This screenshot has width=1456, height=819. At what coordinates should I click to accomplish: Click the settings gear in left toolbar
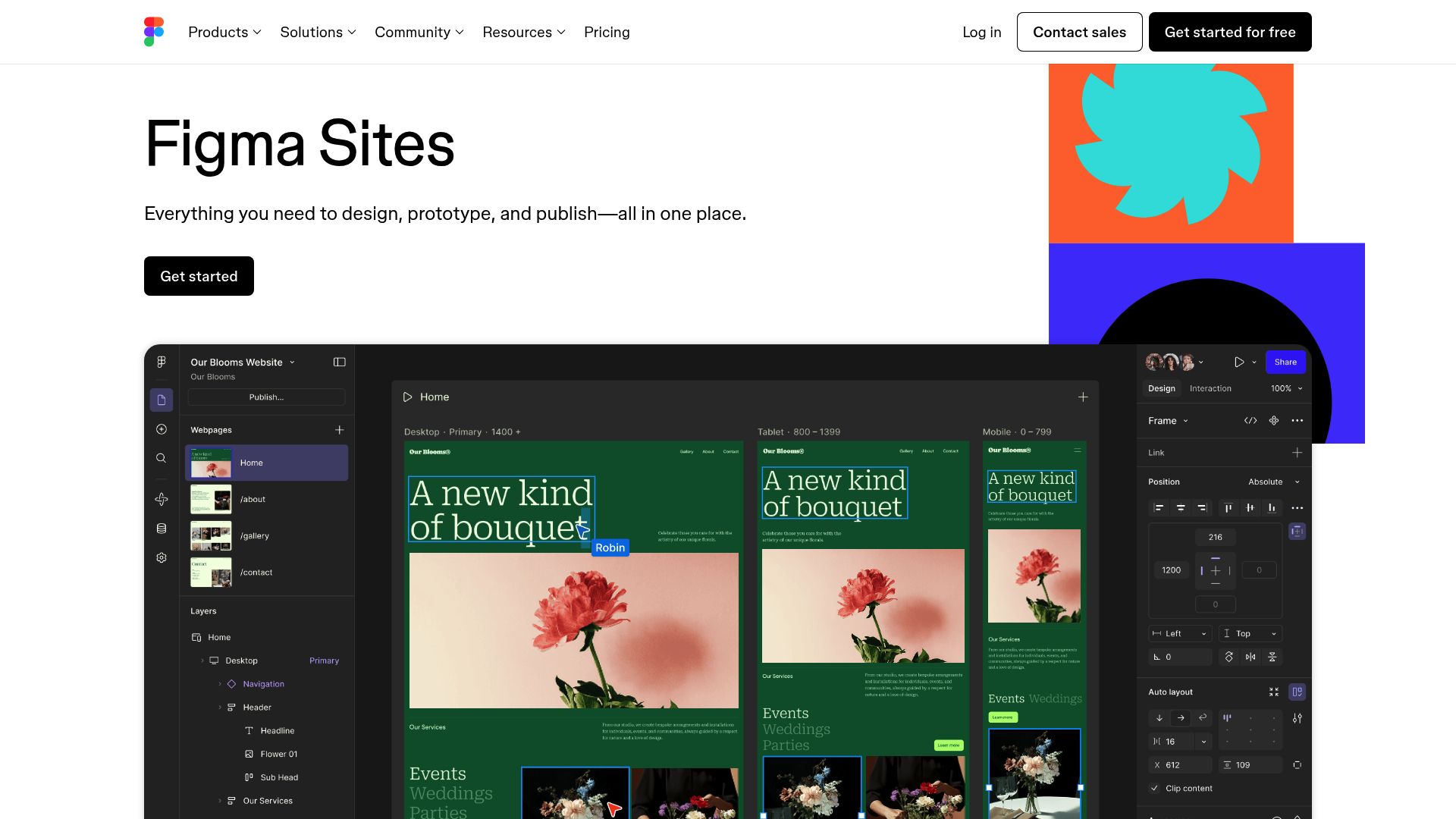[x=162, y=558]
